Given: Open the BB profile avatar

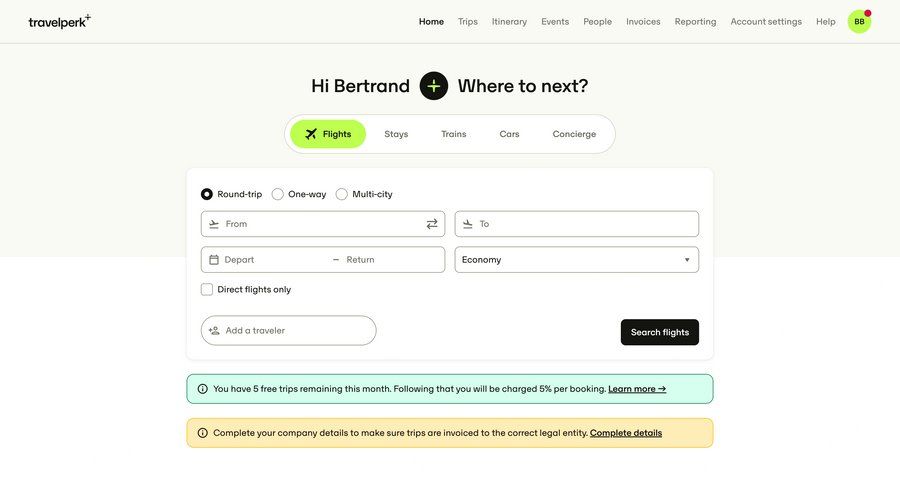Looking at the screenshot, I should 859,22.
